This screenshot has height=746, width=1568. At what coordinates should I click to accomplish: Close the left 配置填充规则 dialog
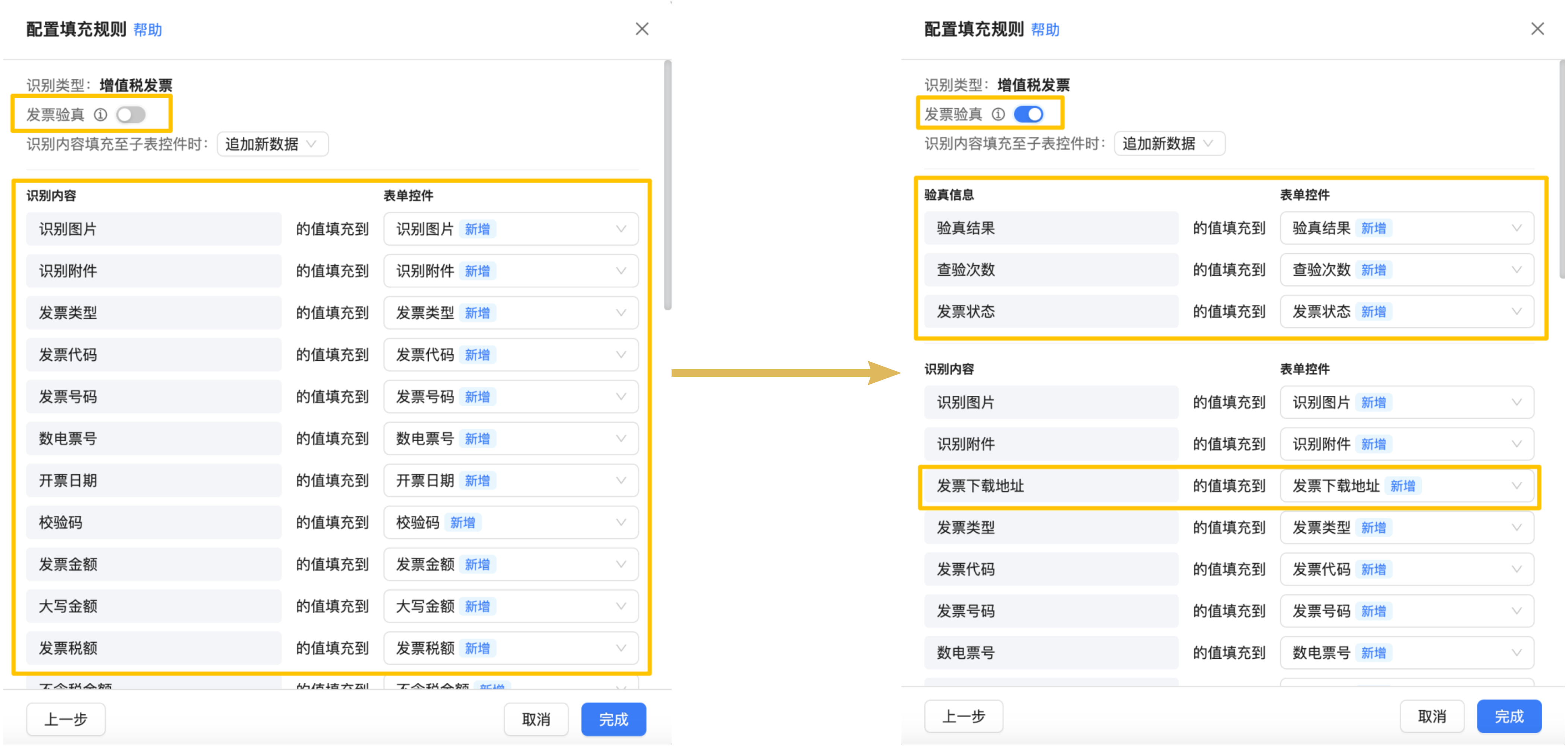[642, 29]
